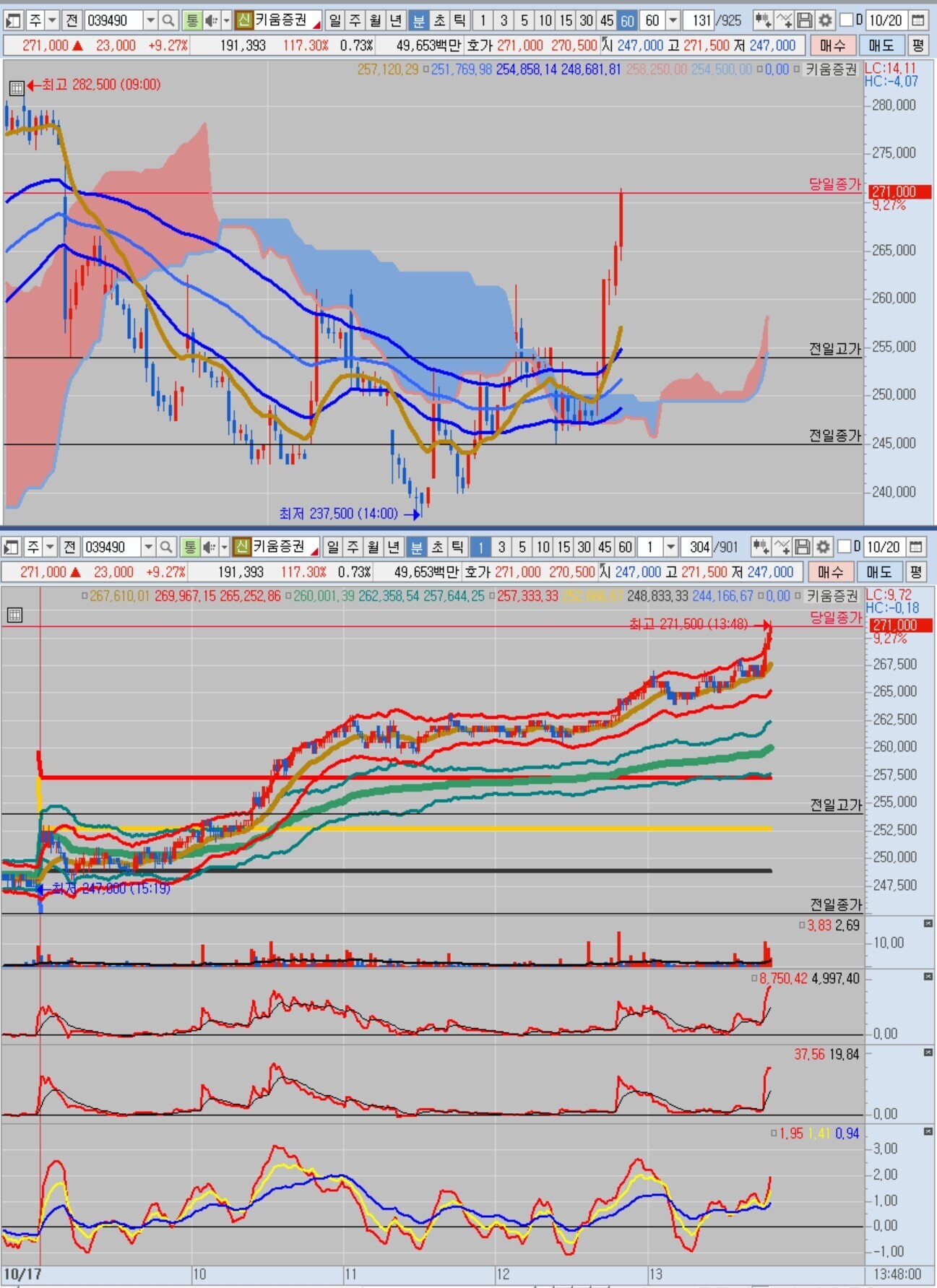Toggle the 60-minute interval in the upper chart
The image size is (937, 1288).
(627, 20)
